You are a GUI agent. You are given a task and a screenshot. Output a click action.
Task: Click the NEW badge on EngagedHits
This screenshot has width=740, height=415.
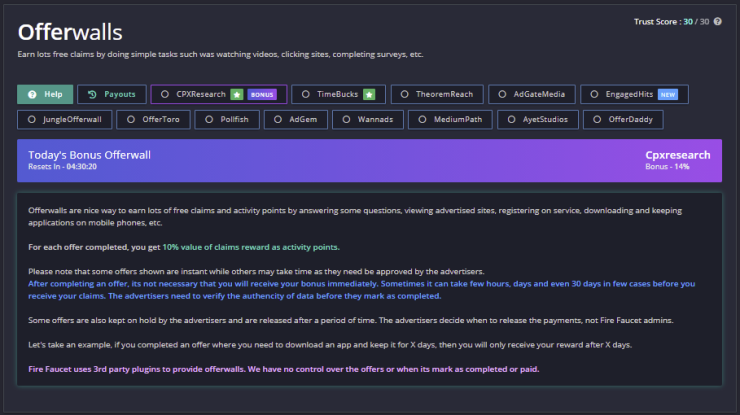tap(668, 94)
